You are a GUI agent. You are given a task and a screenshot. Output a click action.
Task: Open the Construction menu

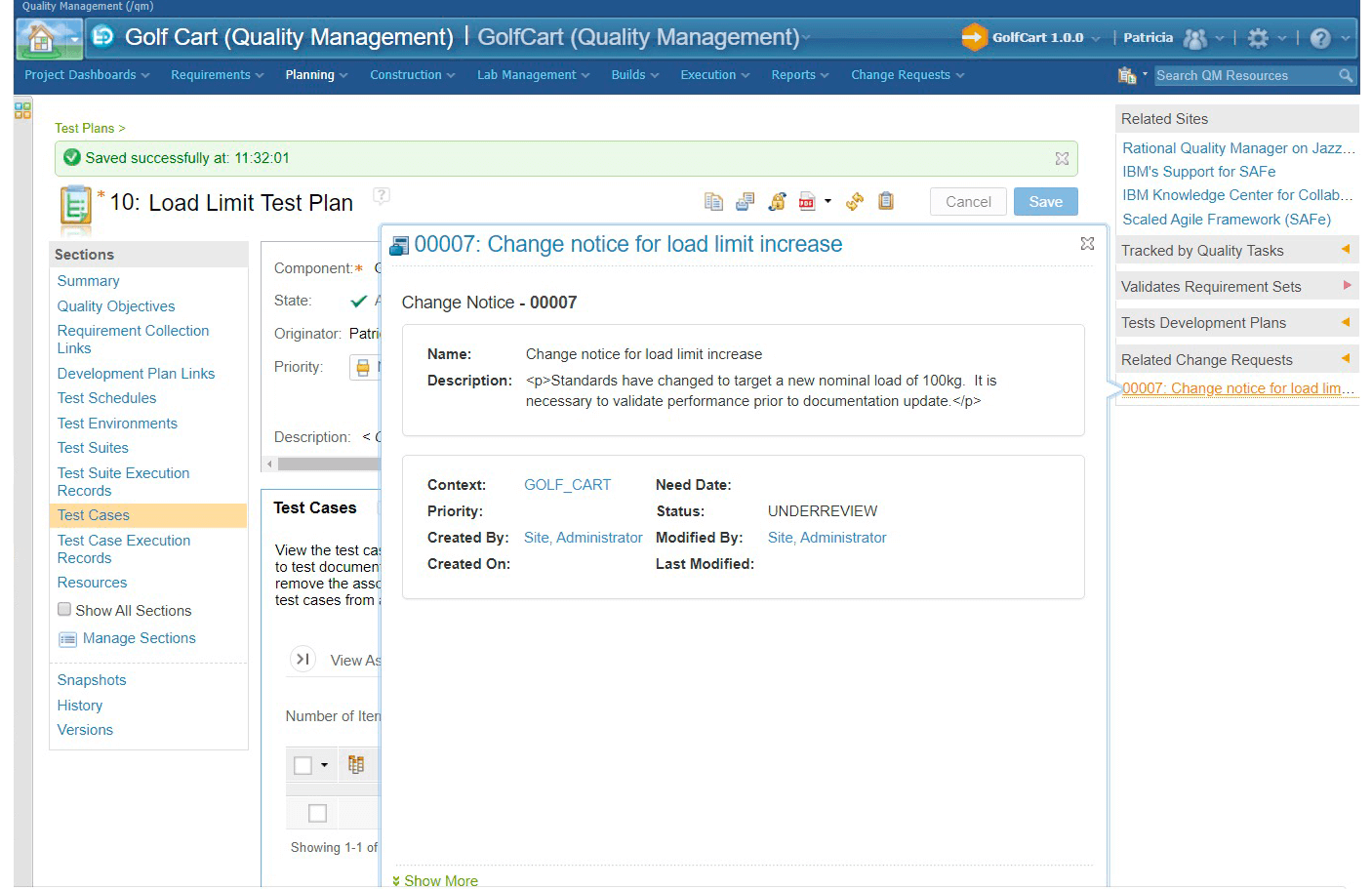point(412,75)
